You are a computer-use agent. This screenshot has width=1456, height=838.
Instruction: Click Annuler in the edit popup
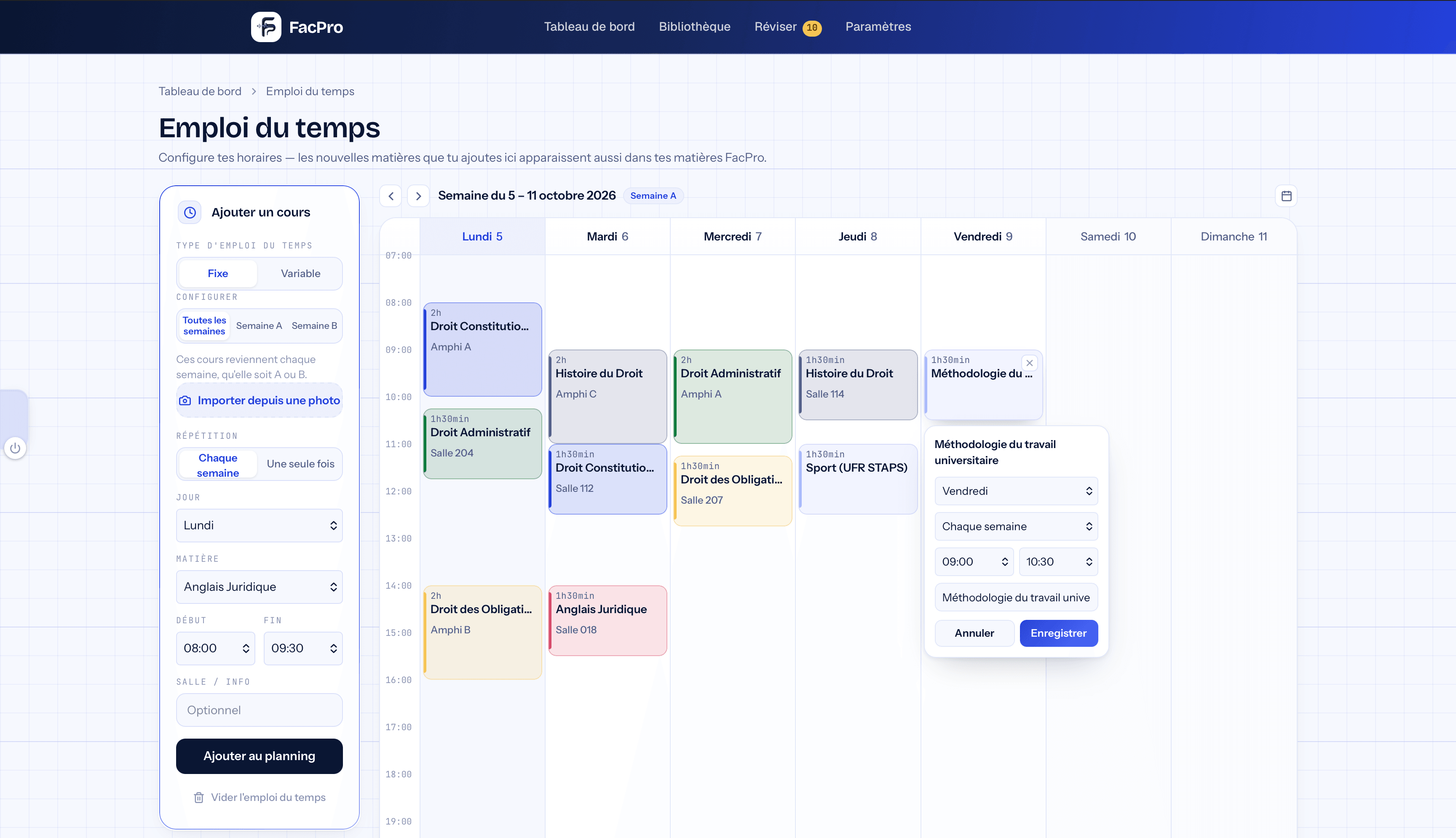974,633
